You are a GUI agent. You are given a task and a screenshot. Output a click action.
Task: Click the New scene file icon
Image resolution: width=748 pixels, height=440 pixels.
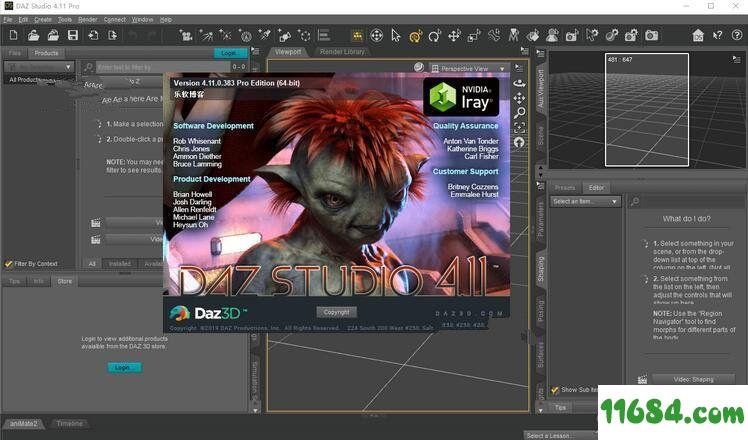(13, 35)
